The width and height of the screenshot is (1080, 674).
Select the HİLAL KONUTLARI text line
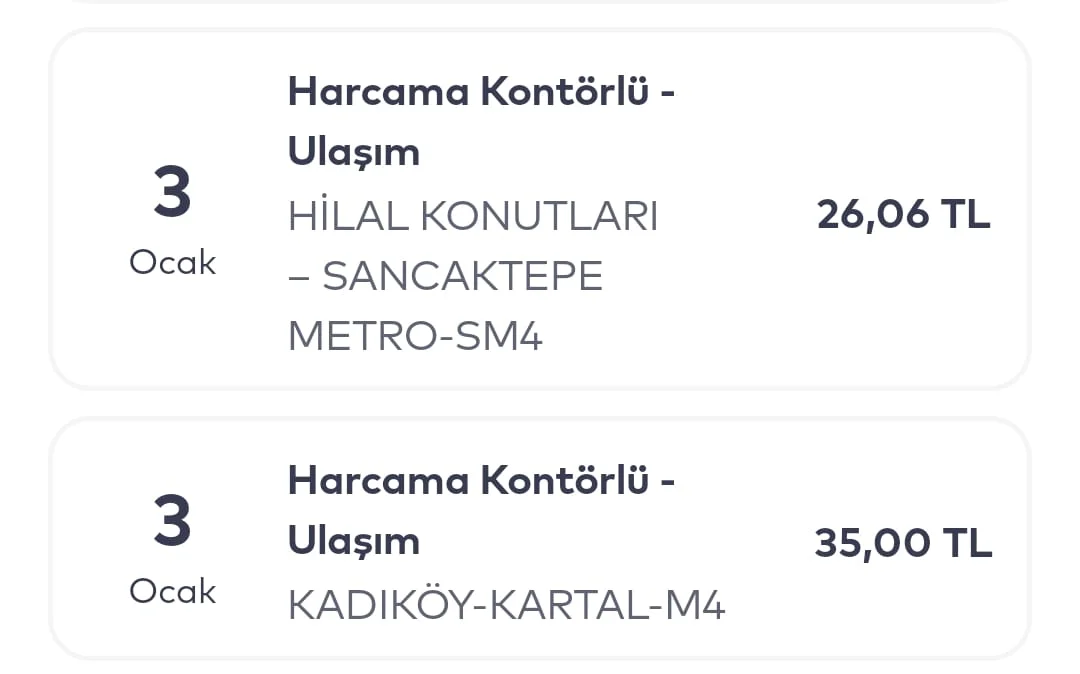pos(473,216)
